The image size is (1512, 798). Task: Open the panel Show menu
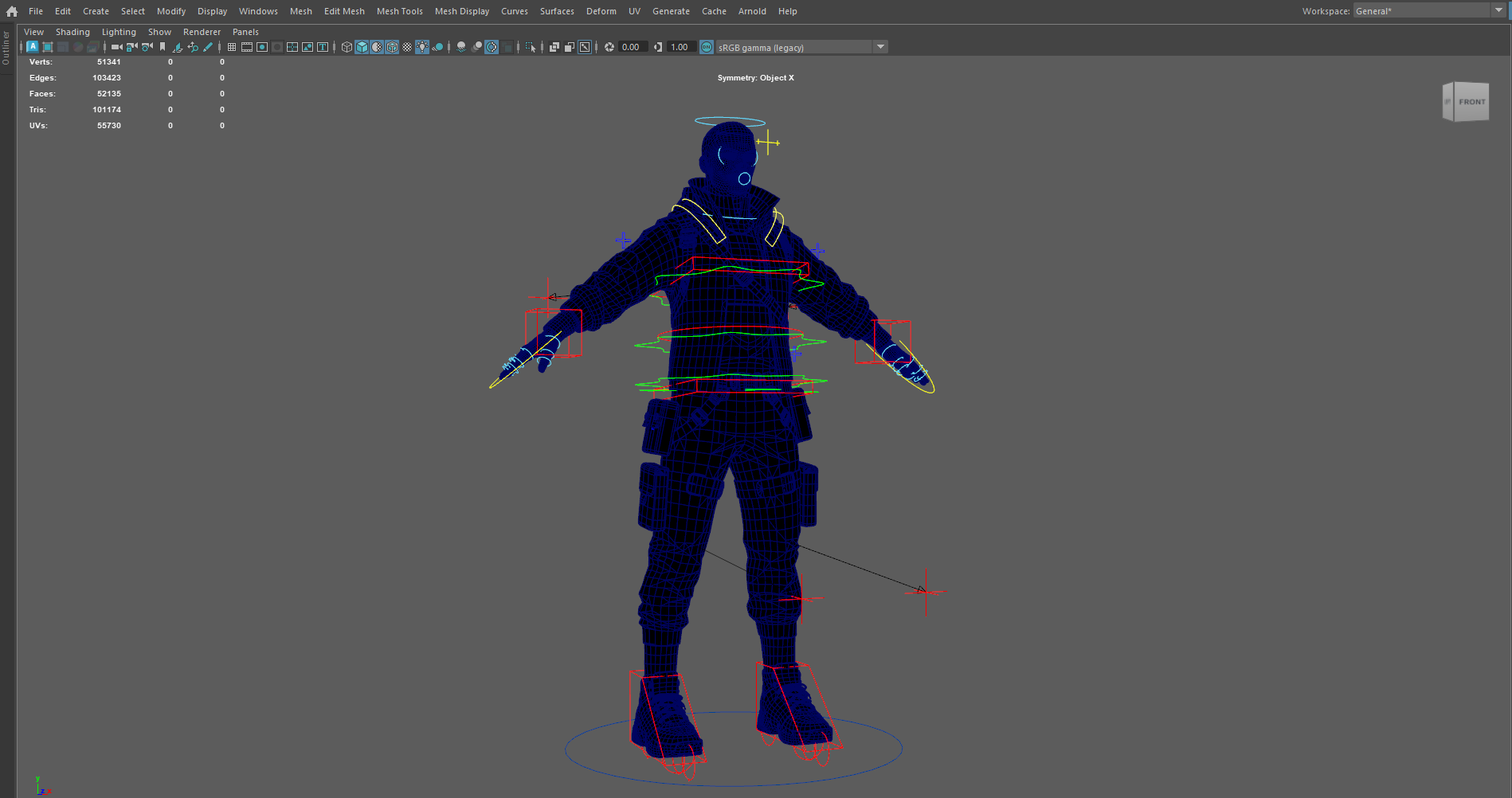pos(159,32)
